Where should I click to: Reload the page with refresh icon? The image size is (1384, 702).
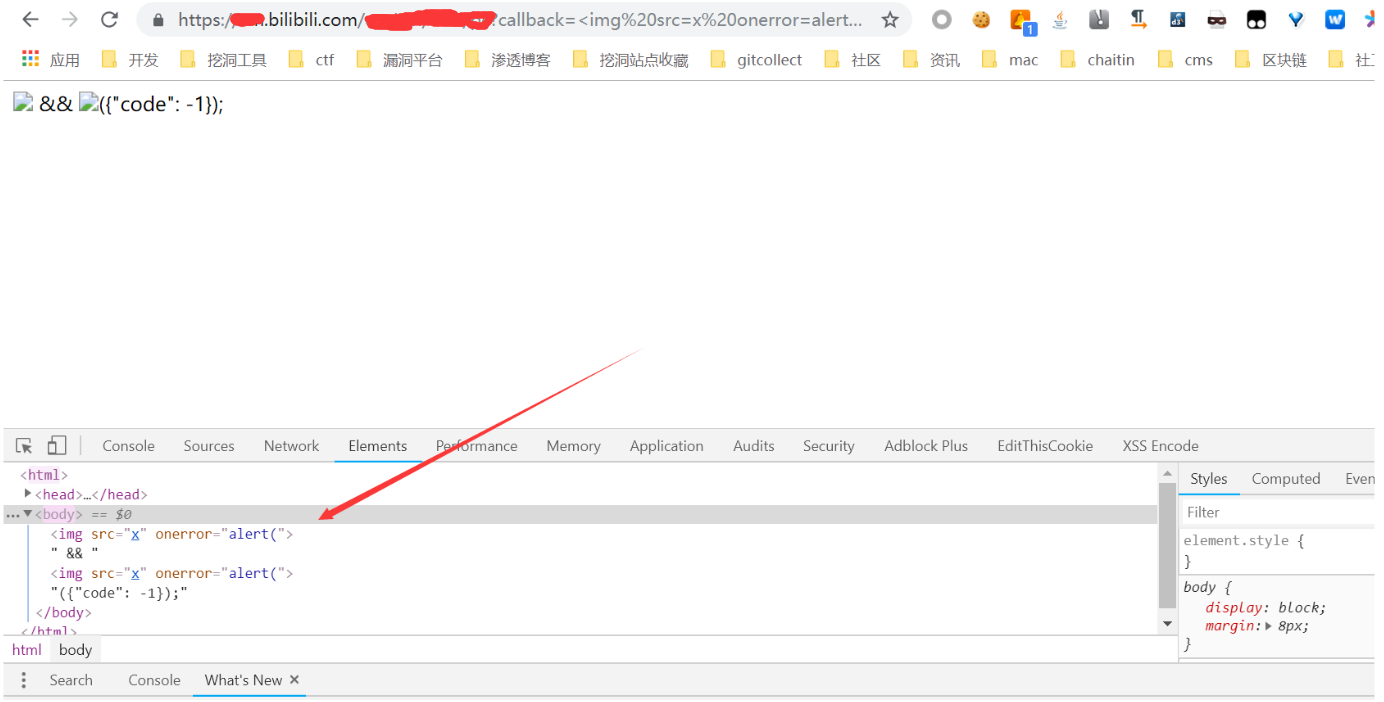click(110, 20)
